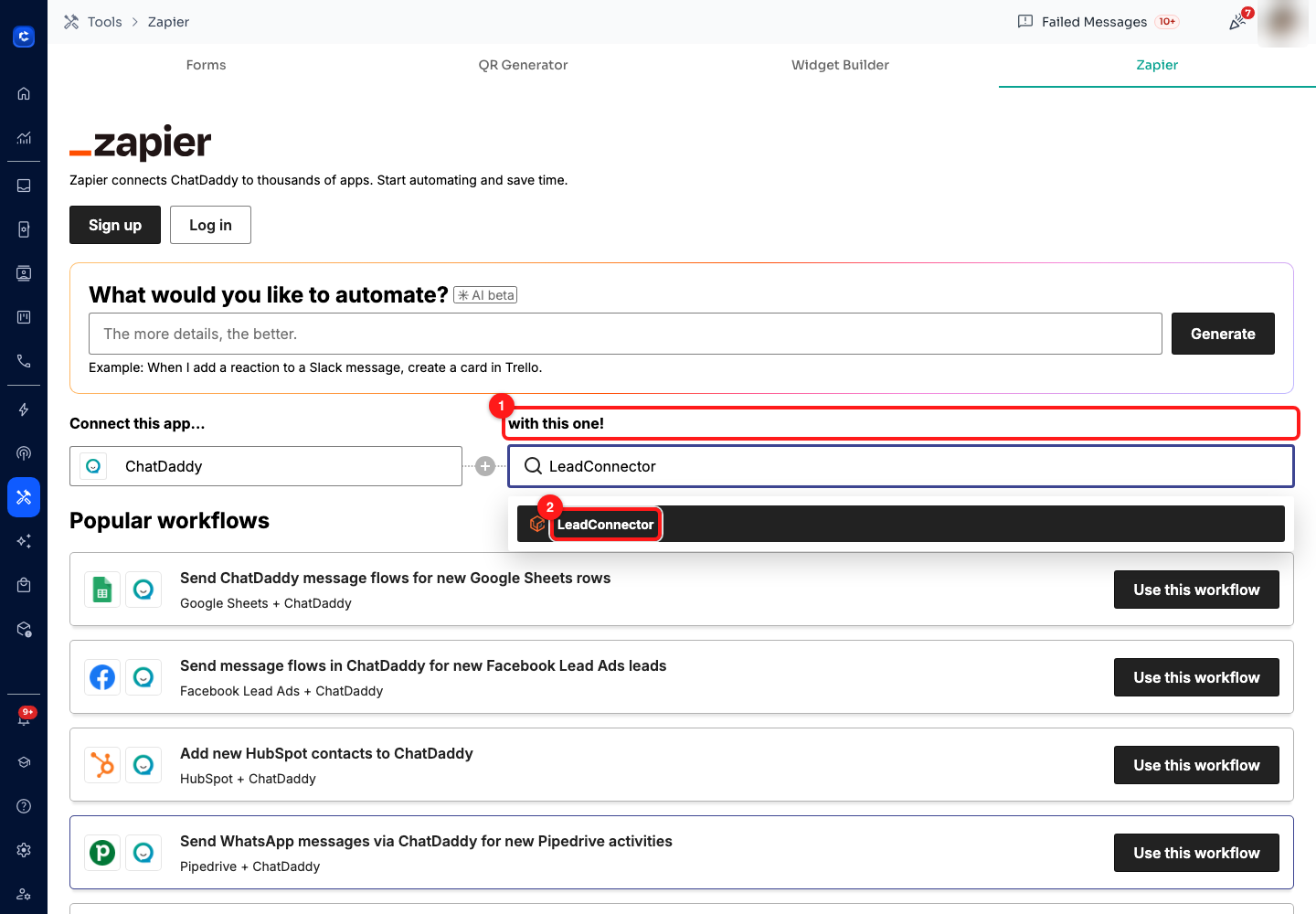
Task: Open the settings gear icon in the sidebar
Action: (x=24, y=850)
